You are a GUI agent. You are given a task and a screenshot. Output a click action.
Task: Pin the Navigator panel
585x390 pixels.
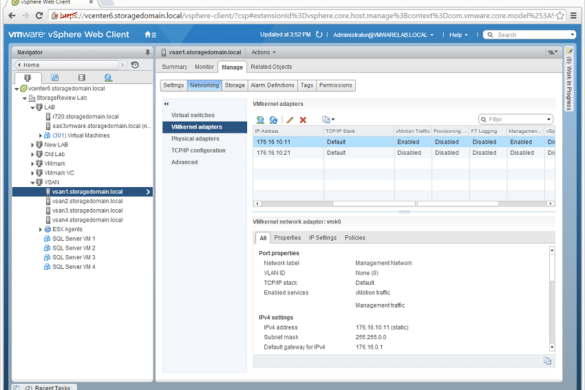(x=148, y=52)
